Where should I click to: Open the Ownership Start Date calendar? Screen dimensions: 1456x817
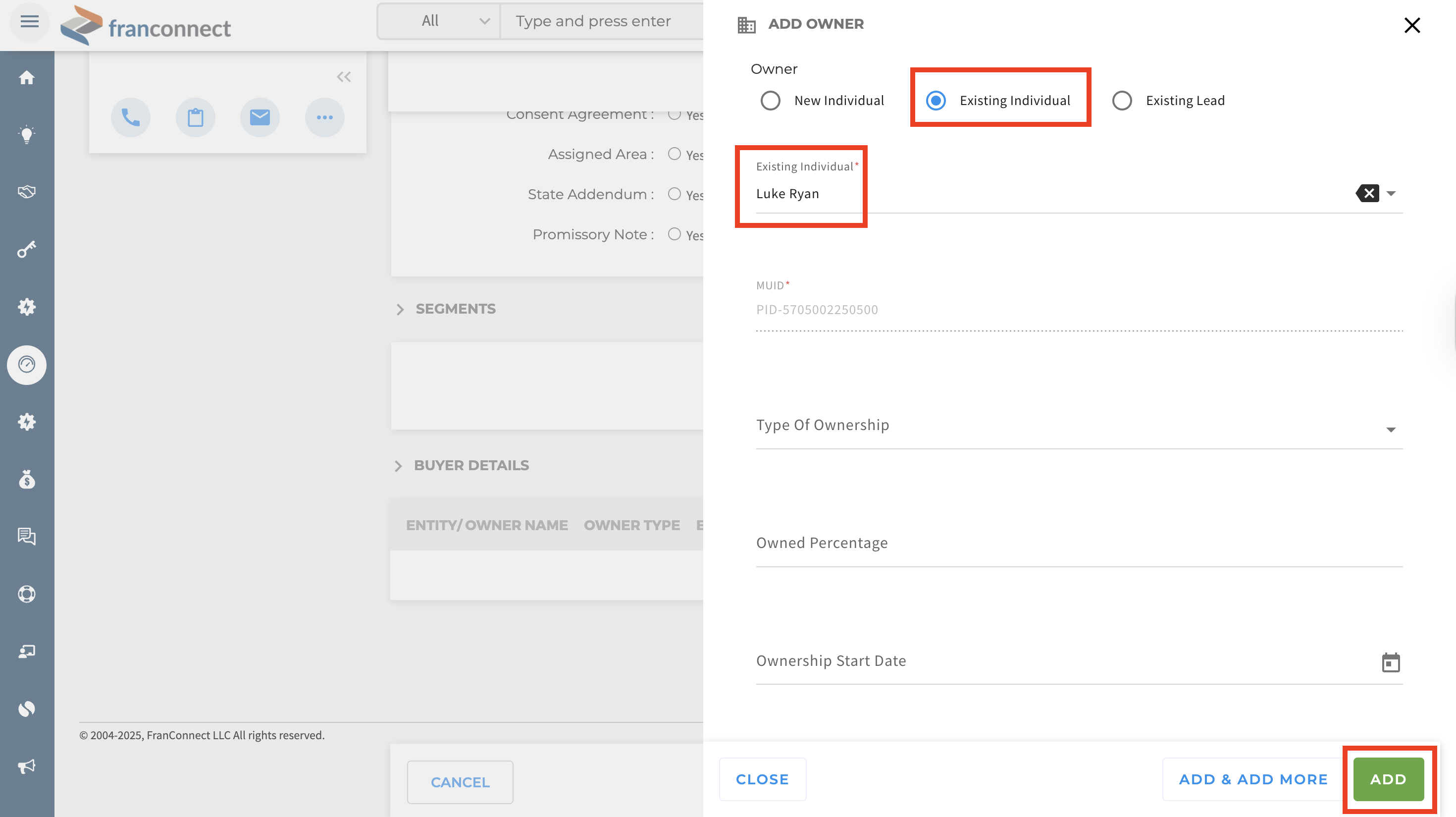pyautogui.click(x=1391, y=662)
